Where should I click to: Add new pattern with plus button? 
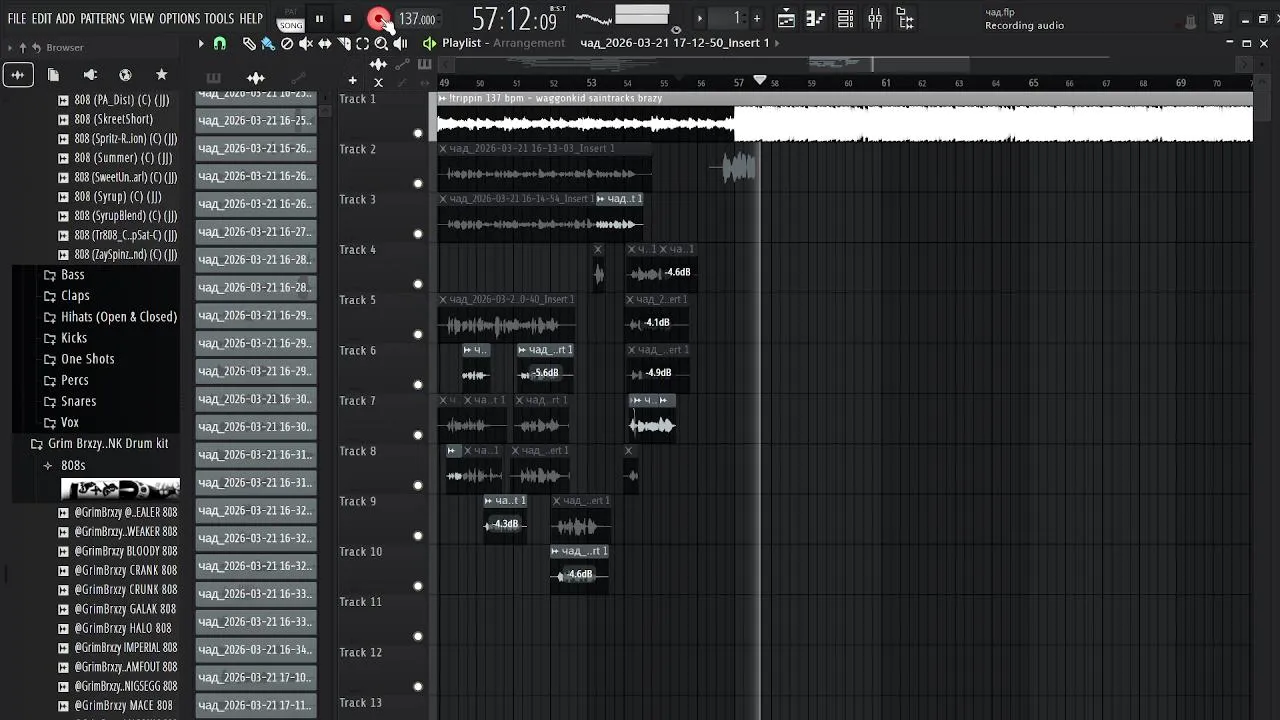(756, 18)
